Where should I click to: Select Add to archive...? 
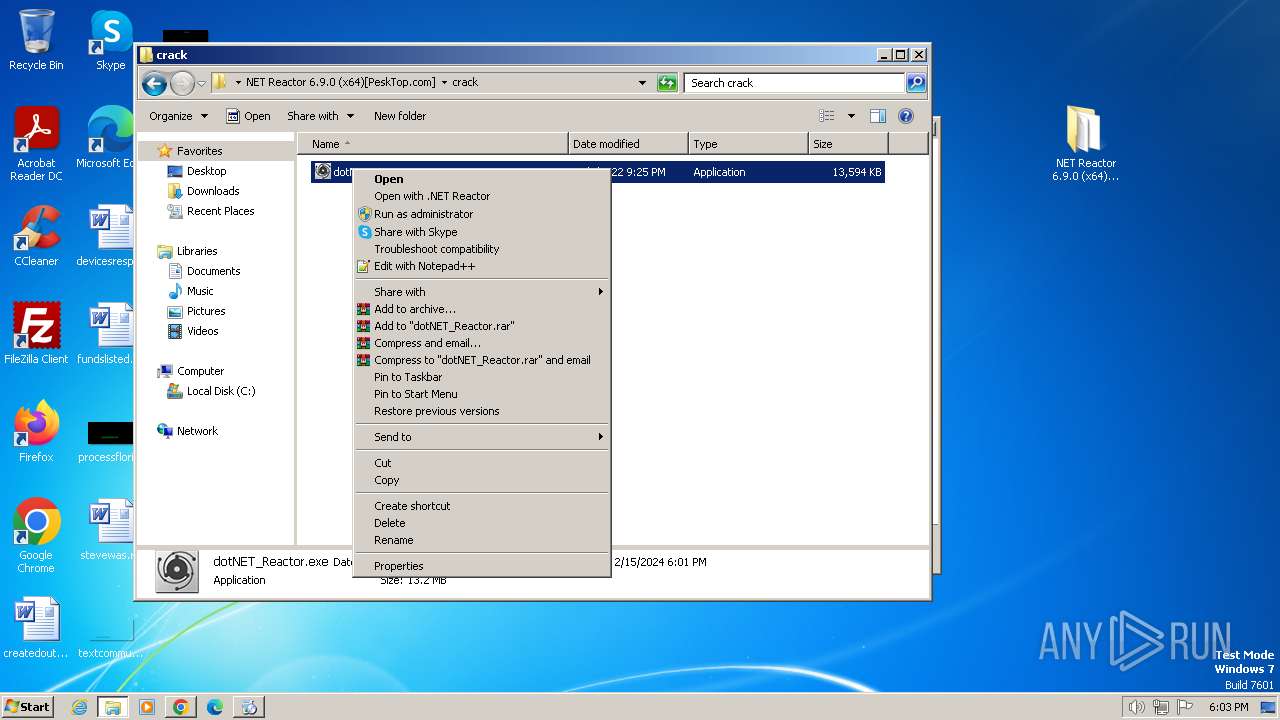(x=482, y=309)
